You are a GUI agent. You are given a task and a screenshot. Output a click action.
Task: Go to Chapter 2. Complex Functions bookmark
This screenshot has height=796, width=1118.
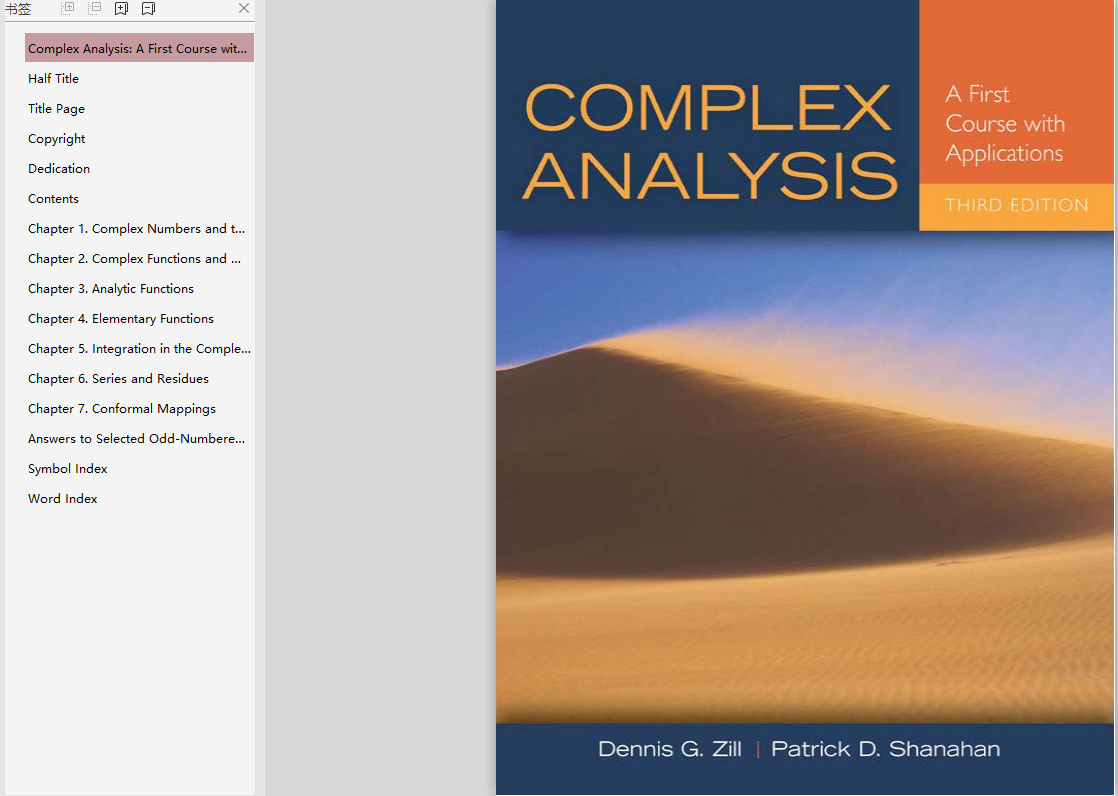[134, 258]
